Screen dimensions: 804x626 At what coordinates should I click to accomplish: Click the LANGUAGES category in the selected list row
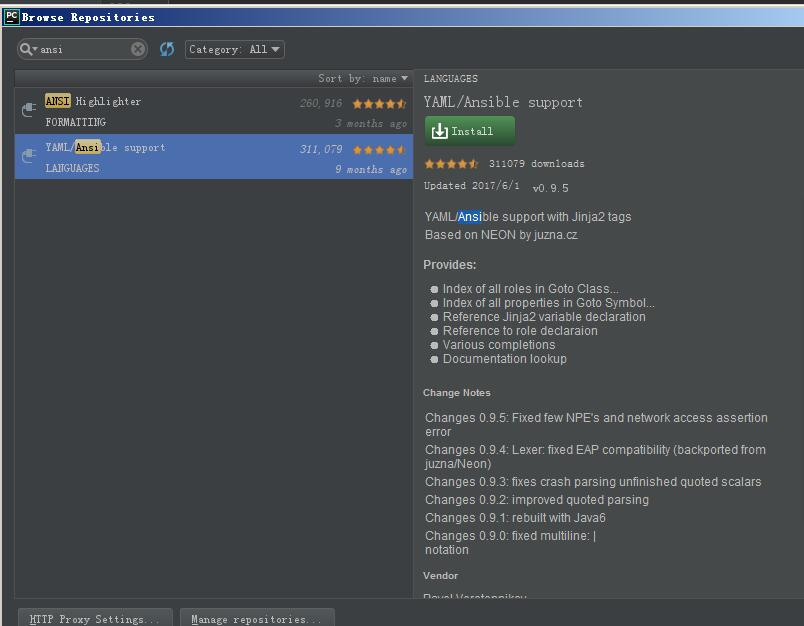pyautogui.click(x=72, y=168)
